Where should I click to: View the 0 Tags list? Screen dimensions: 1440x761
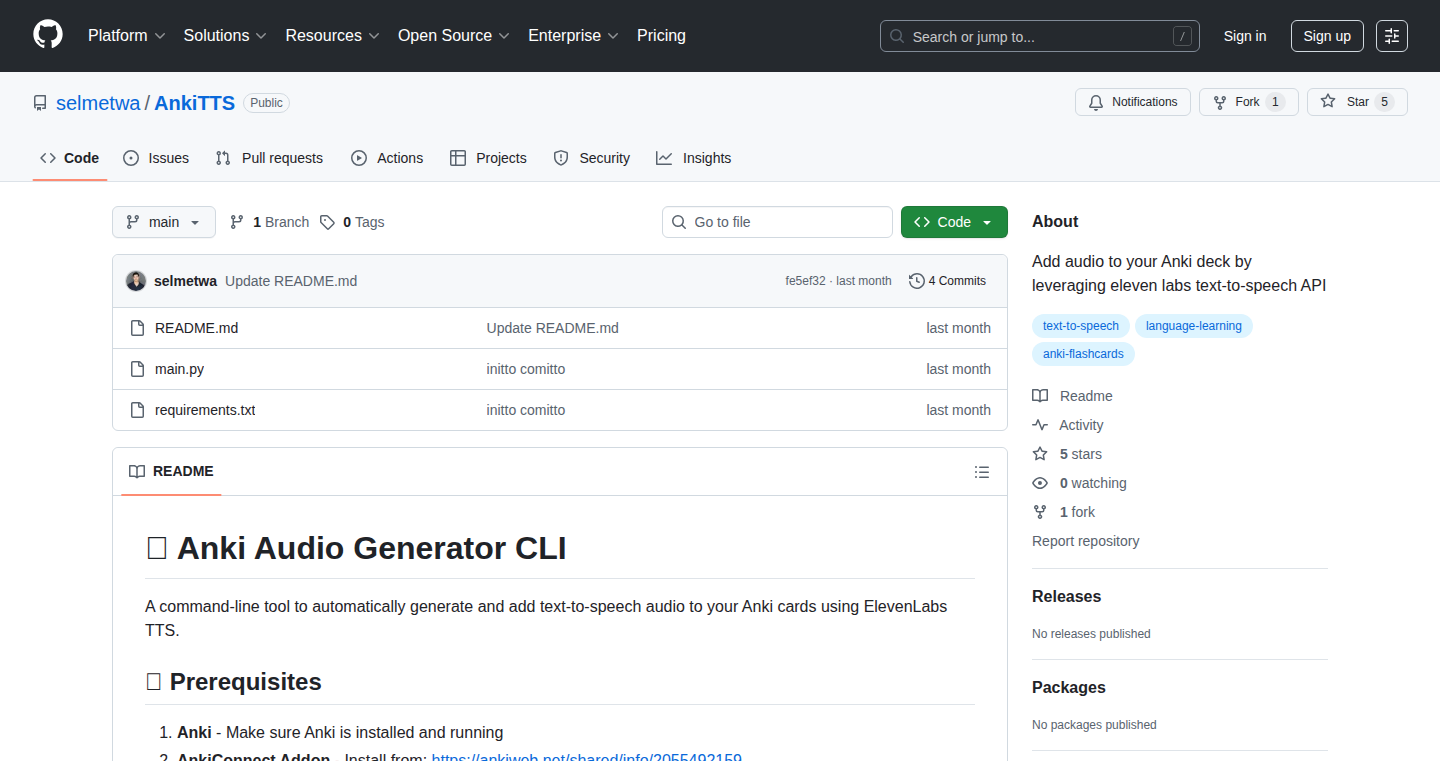[x=352, y=222]
